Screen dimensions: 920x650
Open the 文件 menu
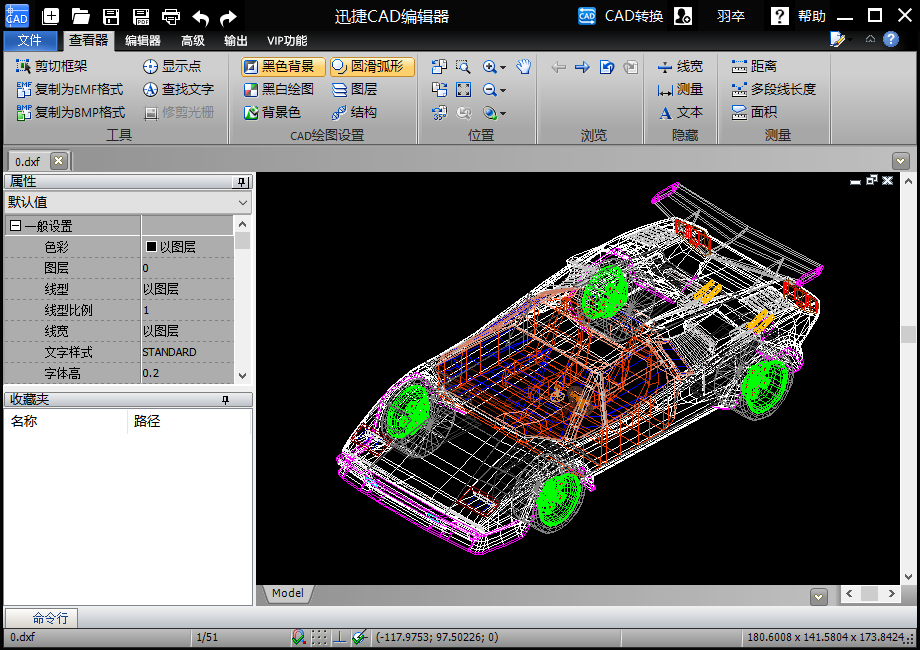point(30,40)
